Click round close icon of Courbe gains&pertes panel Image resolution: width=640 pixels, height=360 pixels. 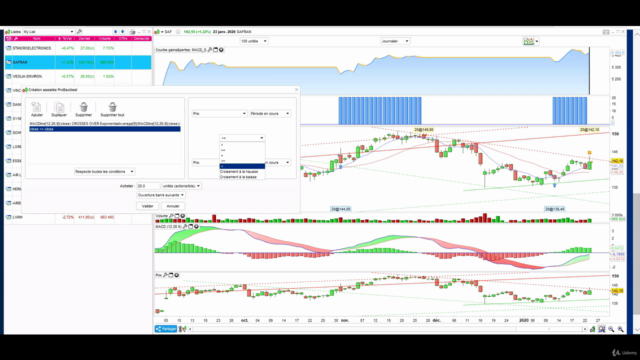[221, 50]
